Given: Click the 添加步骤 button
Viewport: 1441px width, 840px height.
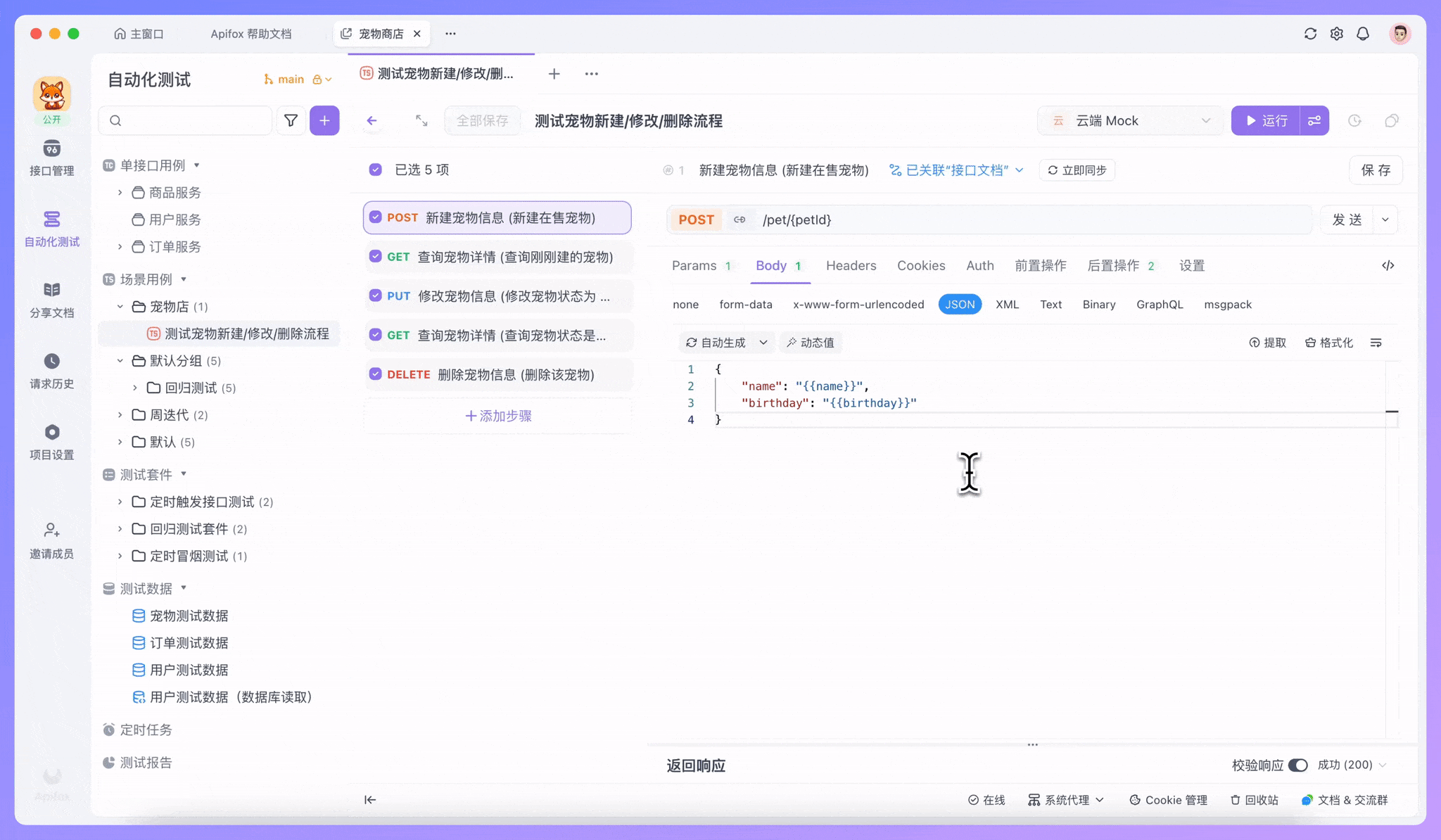Looking at the screenshot, I should tap(497, 416).
